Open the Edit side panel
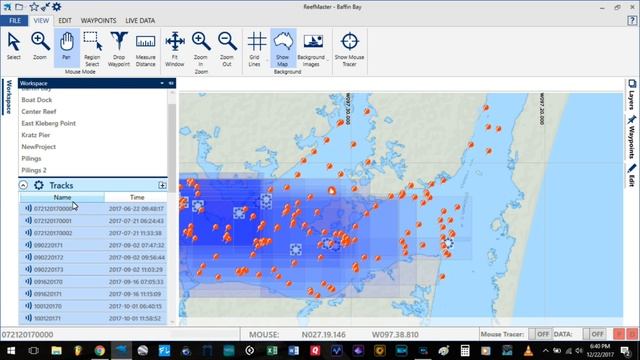 click(x=631, y=176)
